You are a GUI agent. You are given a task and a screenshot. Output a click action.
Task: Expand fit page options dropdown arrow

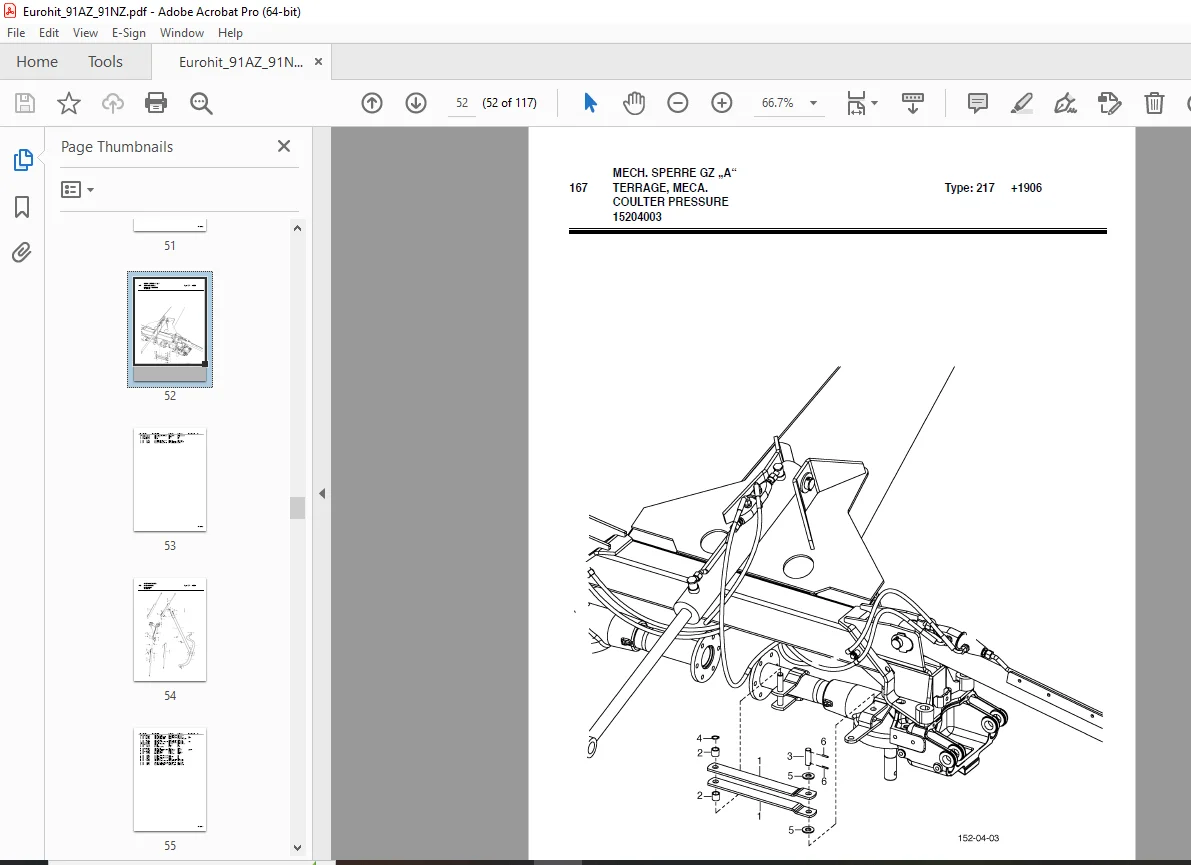(874, 103)
